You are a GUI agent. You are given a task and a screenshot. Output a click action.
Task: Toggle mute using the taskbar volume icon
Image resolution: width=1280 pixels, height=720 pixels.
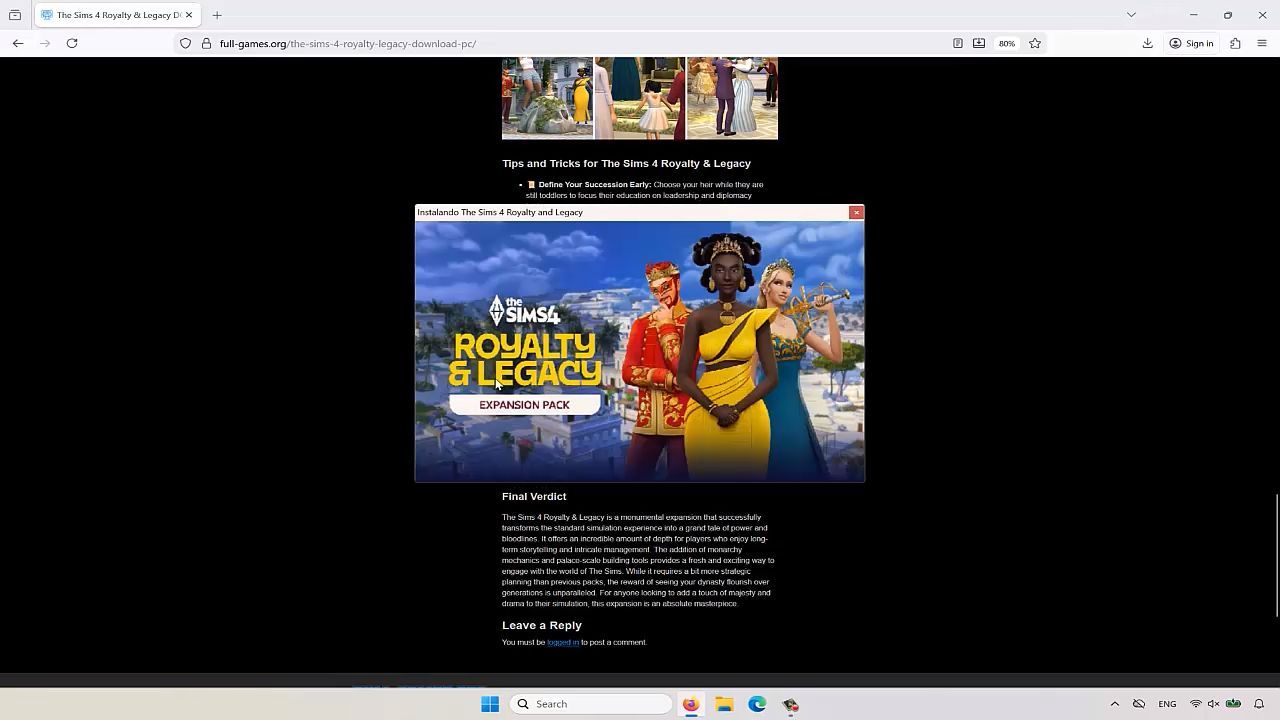coord(1213,704)
